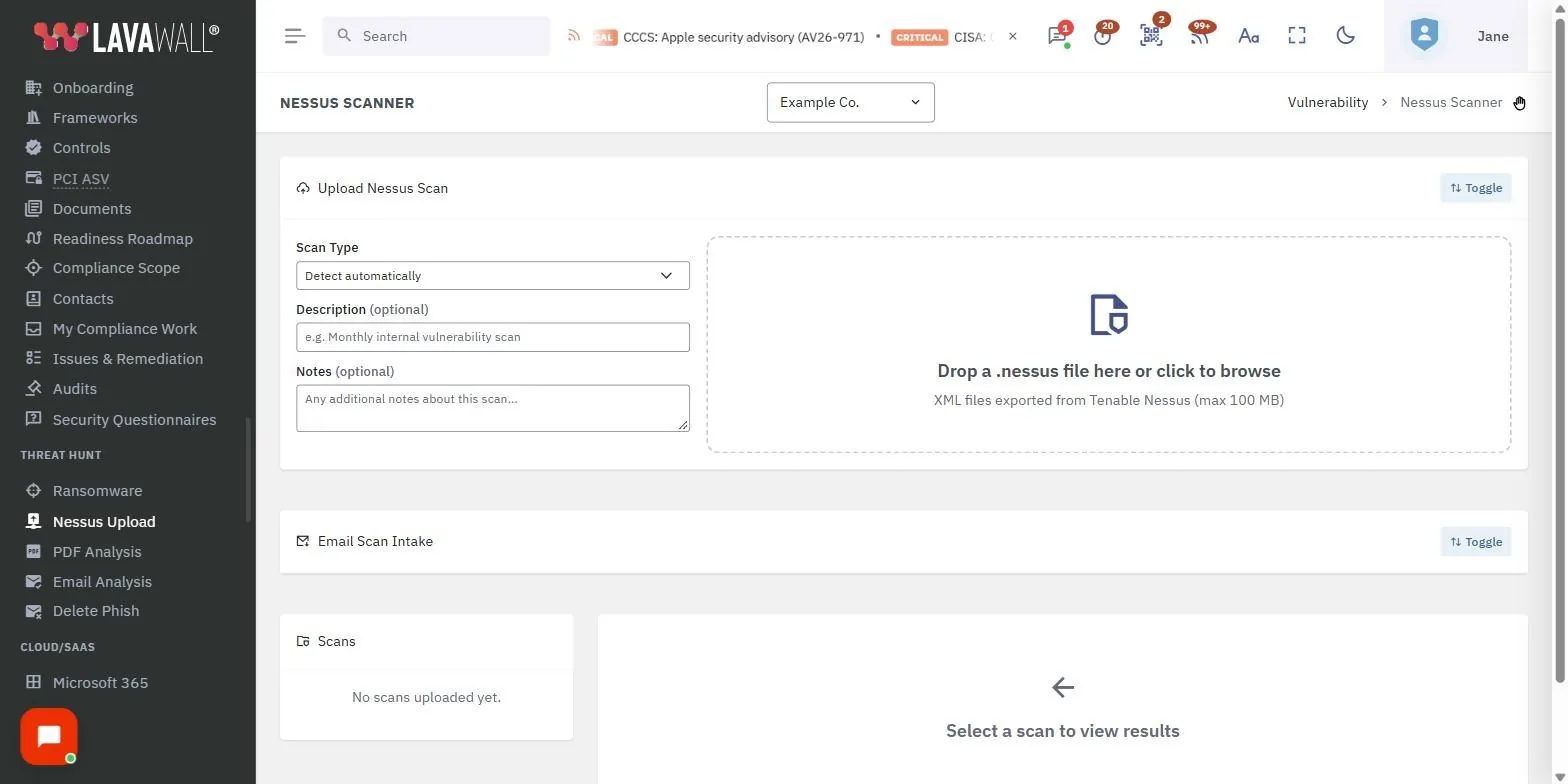Screen dimensions: 1568x784
Task: Open the Example Co. company dropdown
Action: (851, 102)
